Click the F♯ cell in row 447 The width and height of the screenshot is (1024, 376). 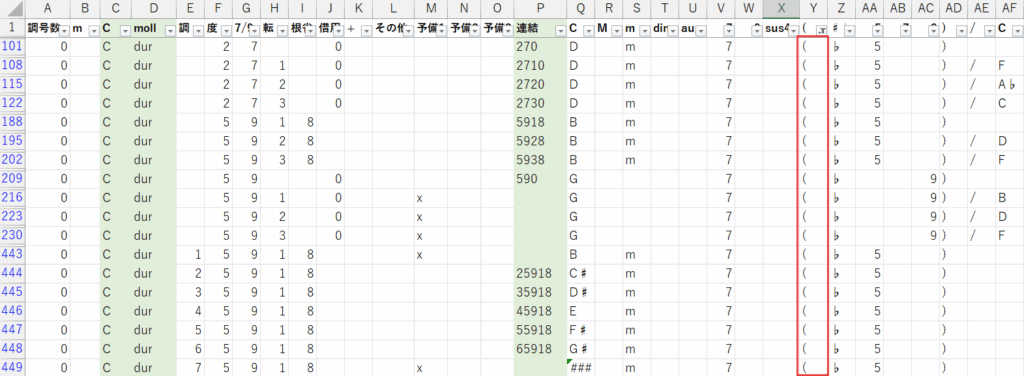(x=581, y=330)
